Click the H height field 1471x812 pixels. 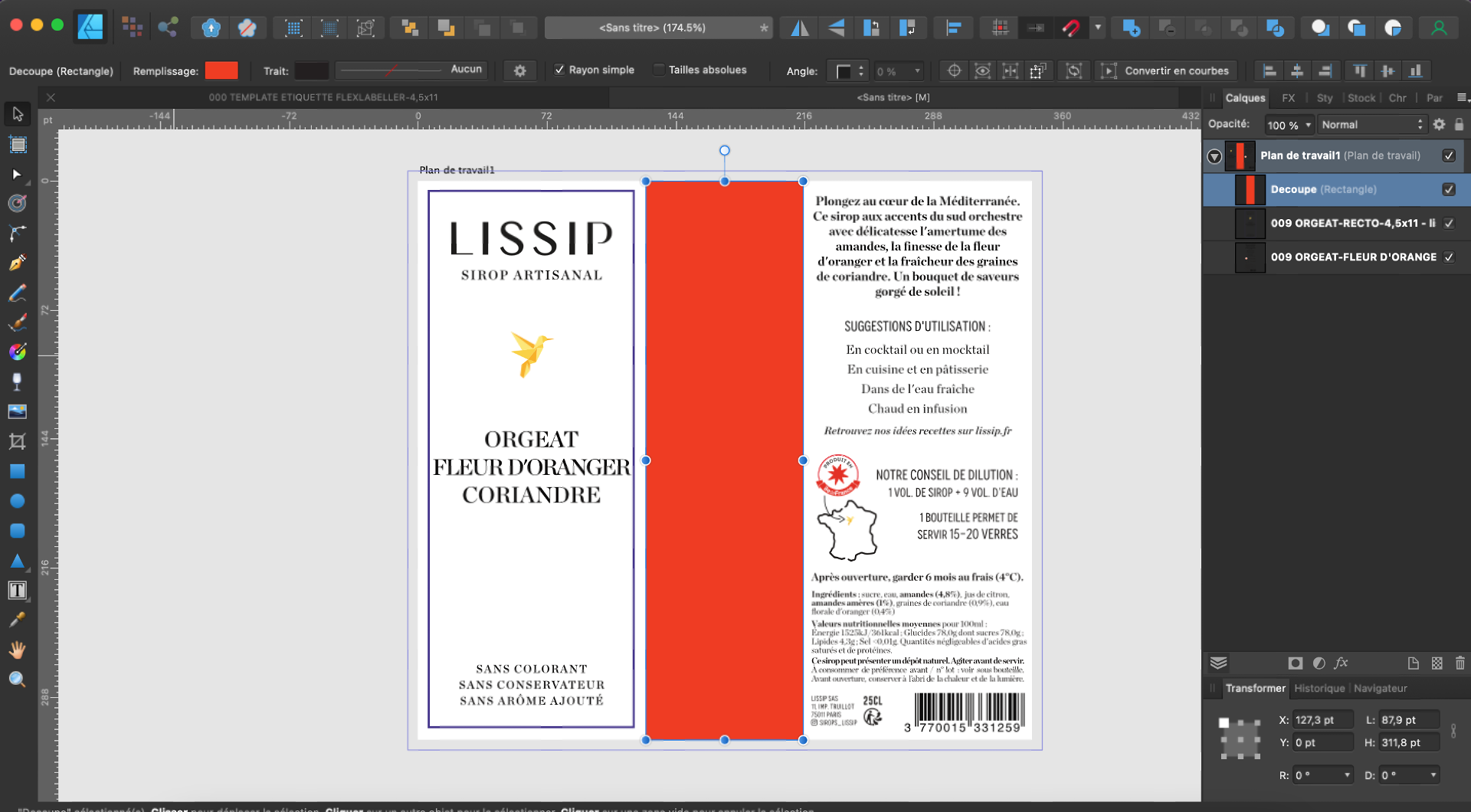coord(1409,742)
